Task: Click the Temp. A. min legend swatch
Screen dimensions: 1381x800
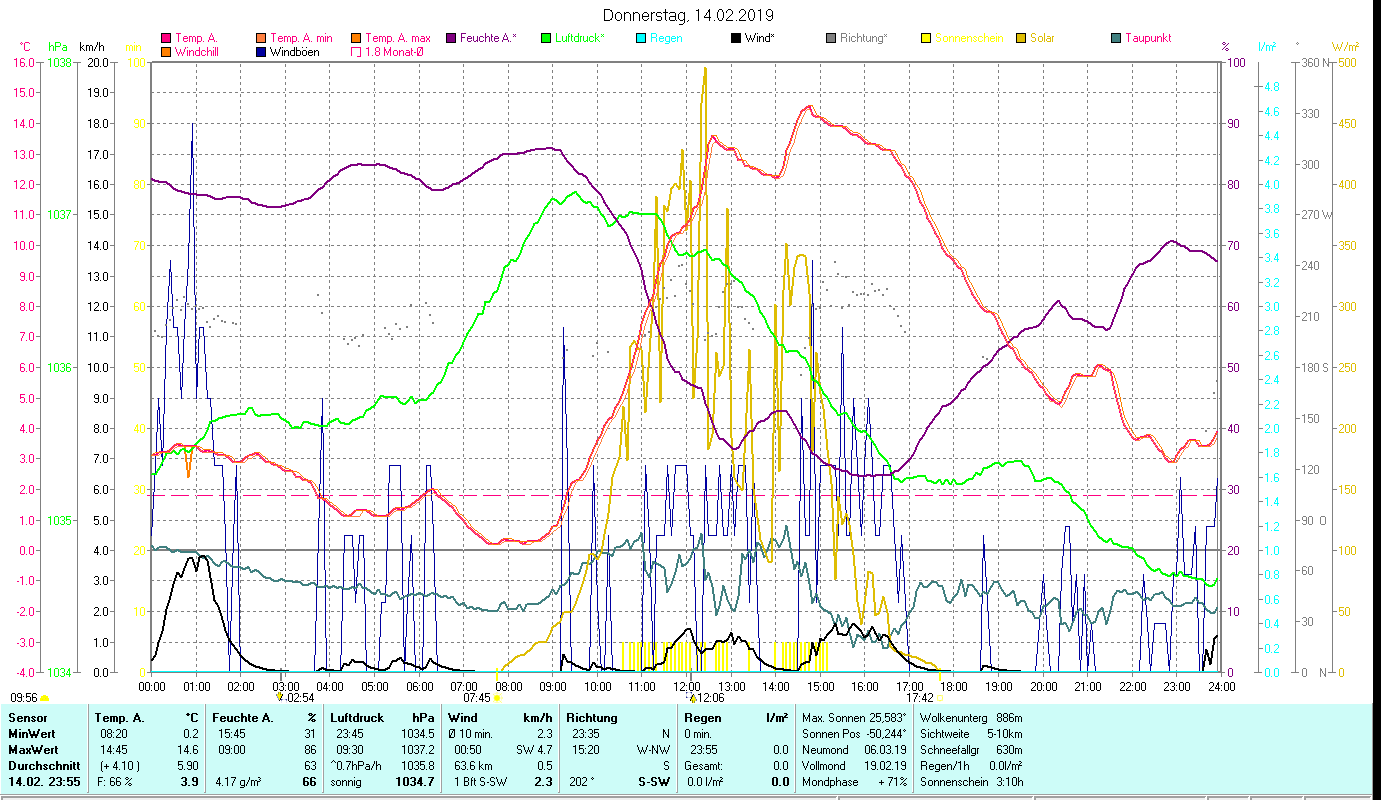Action: (x=261, y=38)
